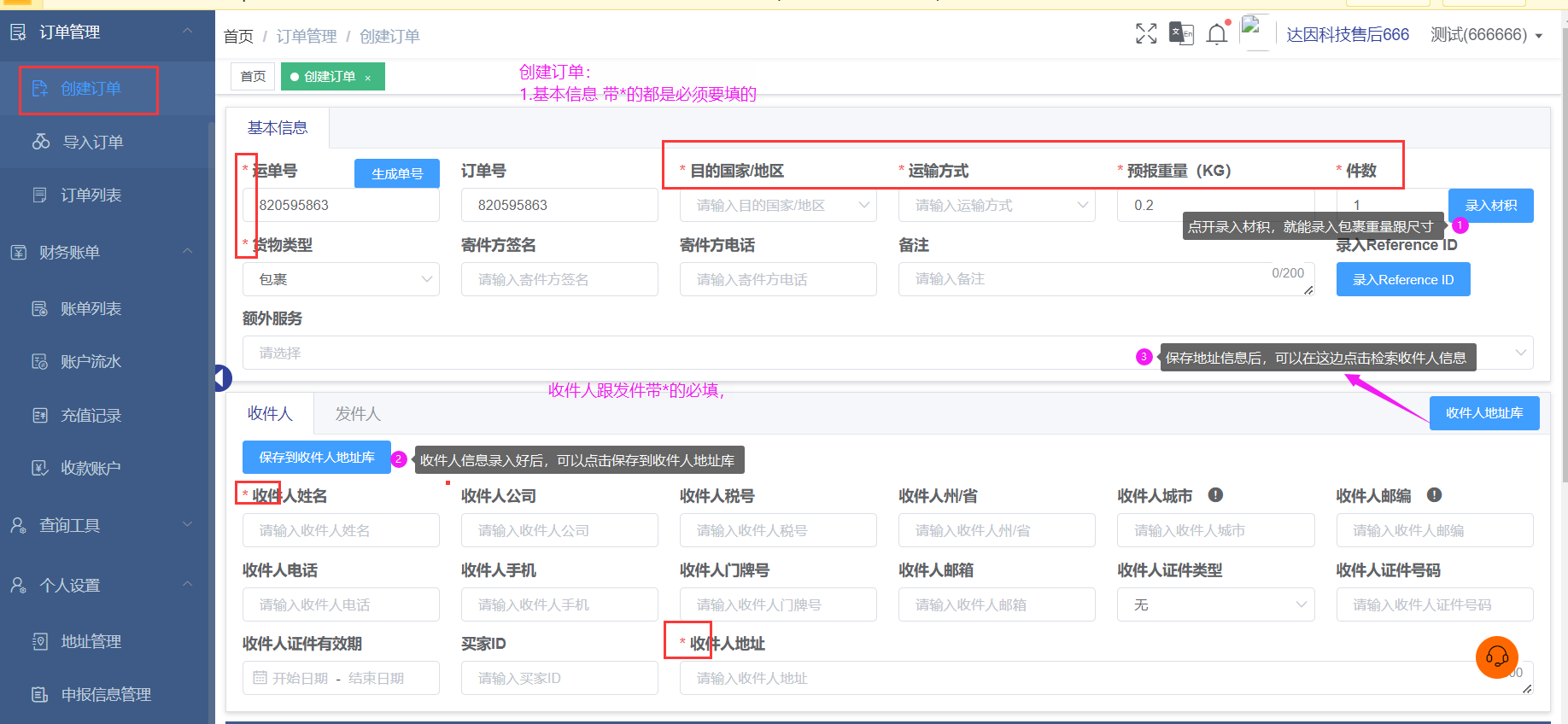Click info icon next to 收件人邮编

pos(1434,495)
